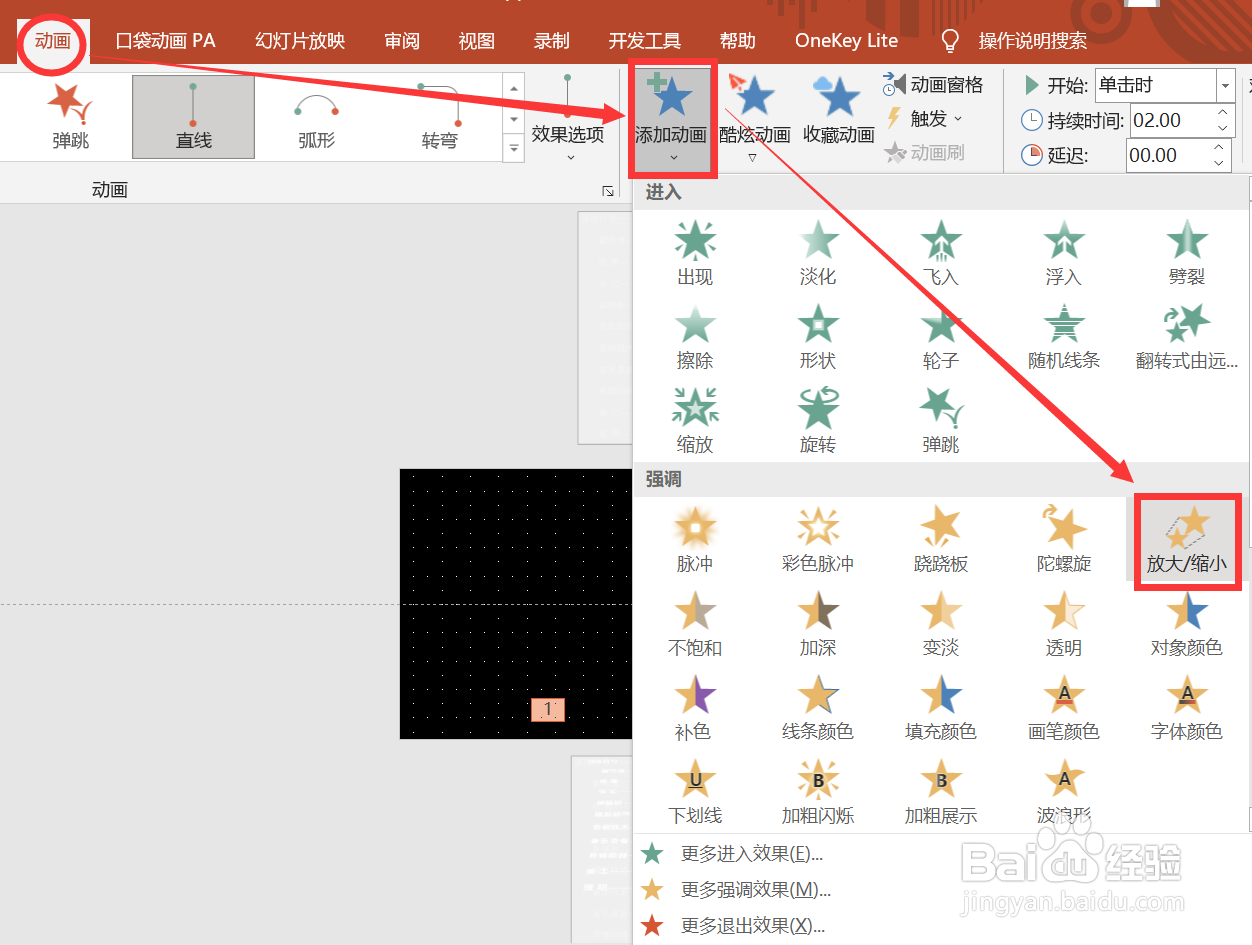Open the OneKey Lite tab
1252x945 pixels.
coord(846,41)
